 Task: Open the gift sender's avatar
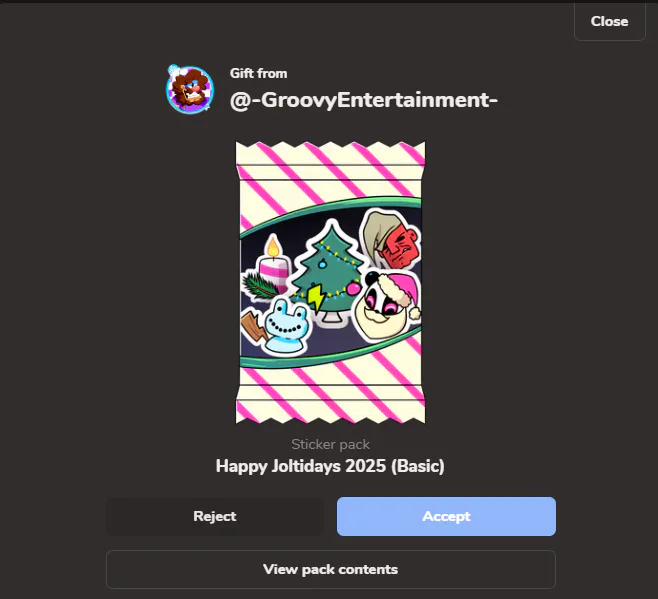click(190, 89)
